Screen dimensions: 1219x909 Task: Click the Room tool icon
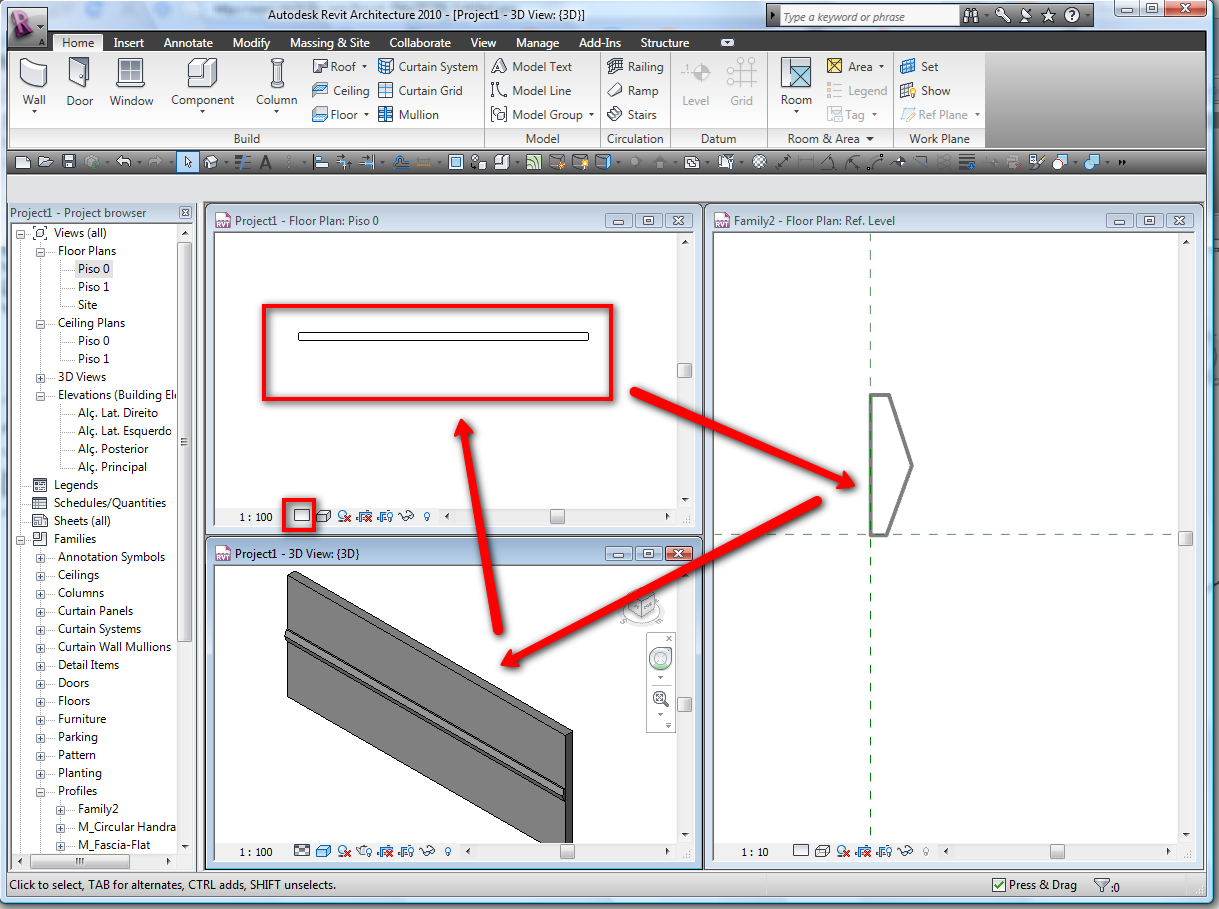[796, 73]
